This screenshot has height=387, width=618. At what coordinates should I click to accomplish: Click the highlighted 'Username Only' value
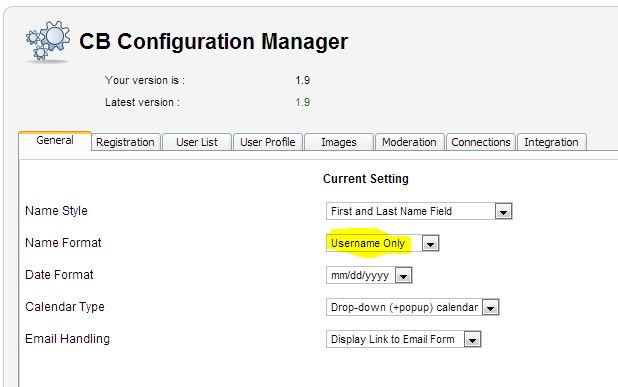coord(368,244)
